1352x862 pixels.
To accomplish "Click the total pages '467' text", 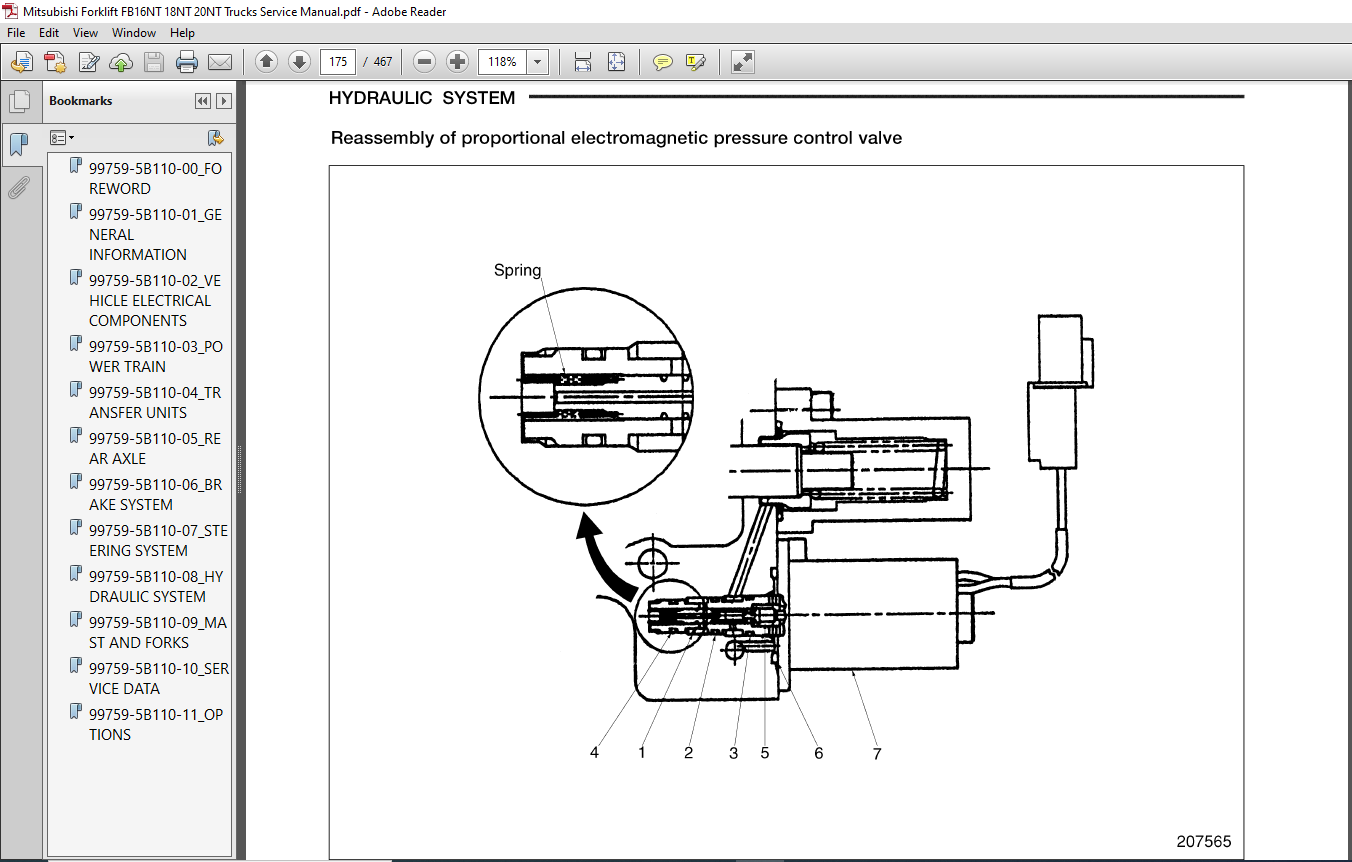I will click(x=383, y=62).
